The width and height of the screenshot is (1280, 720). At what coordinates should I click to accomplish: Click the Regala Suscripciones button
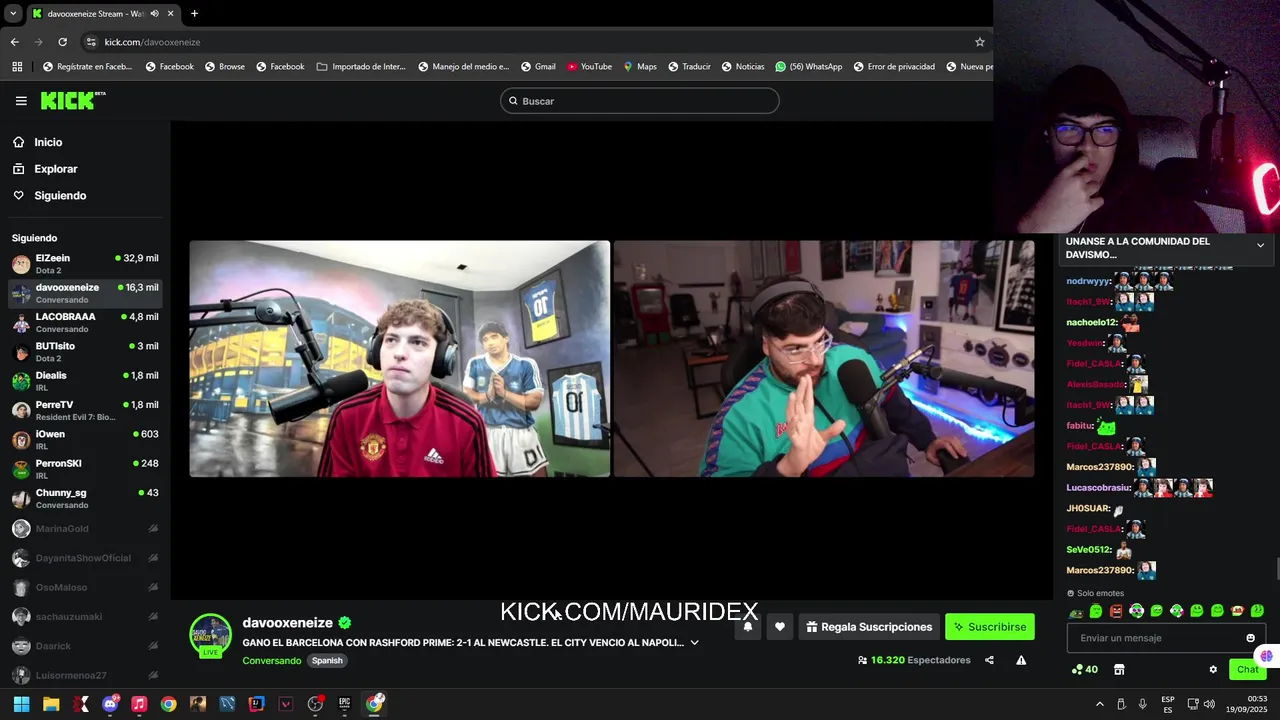point(869,627)
